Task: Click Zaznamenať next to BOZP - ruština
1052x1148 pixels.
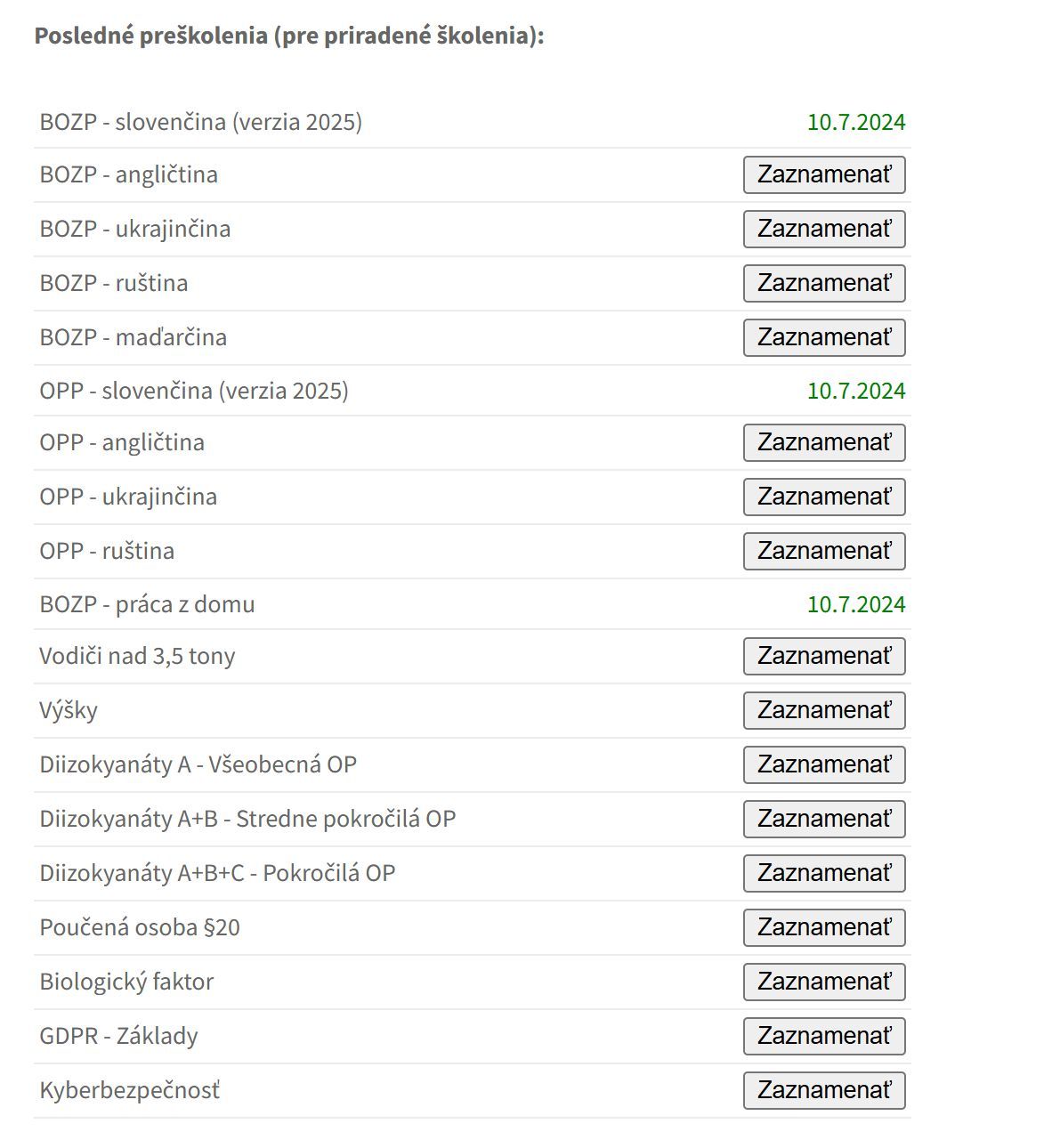Action: pos(824,284)
